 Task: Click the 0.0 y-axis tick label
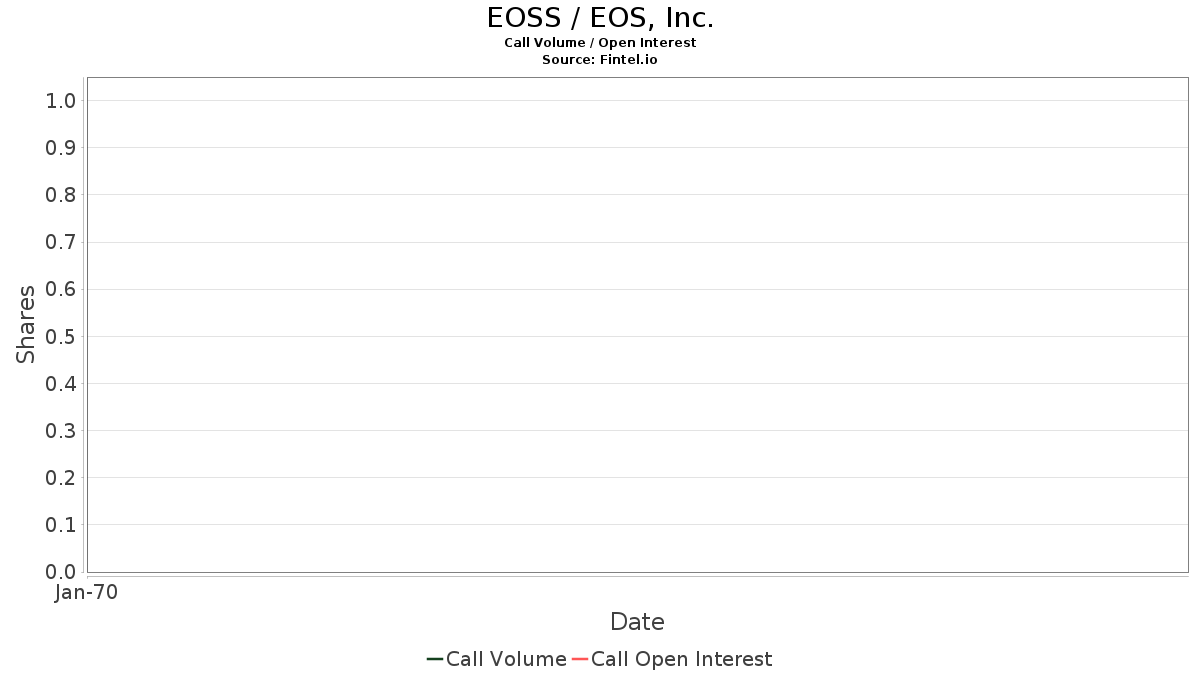pyautogui.click(x=61, y=572)
